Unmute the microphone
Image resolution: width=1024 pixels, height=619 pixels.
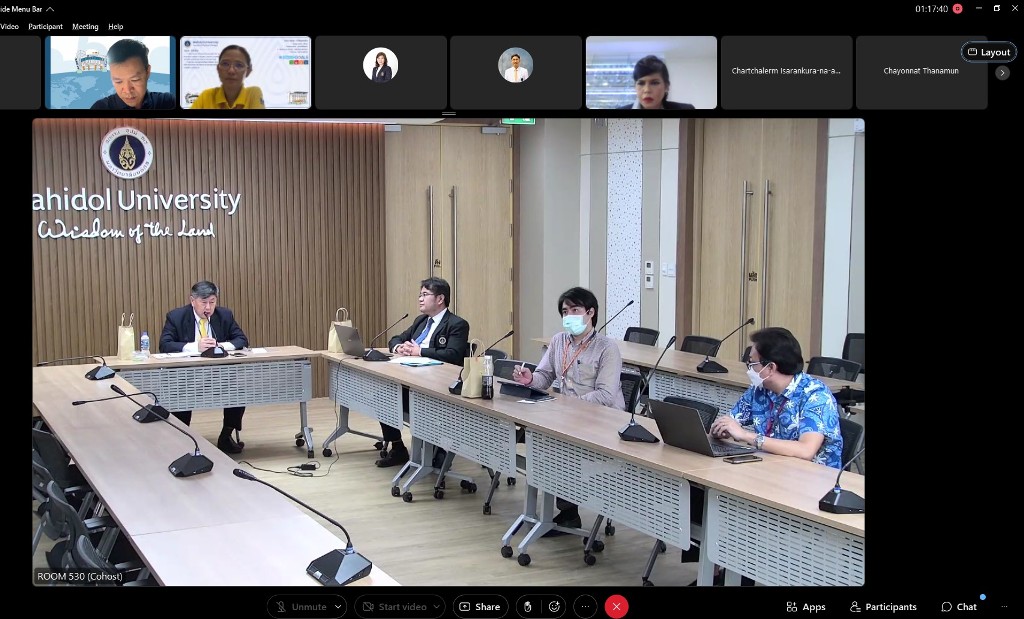pyautogui.click(x=300, y=607)
